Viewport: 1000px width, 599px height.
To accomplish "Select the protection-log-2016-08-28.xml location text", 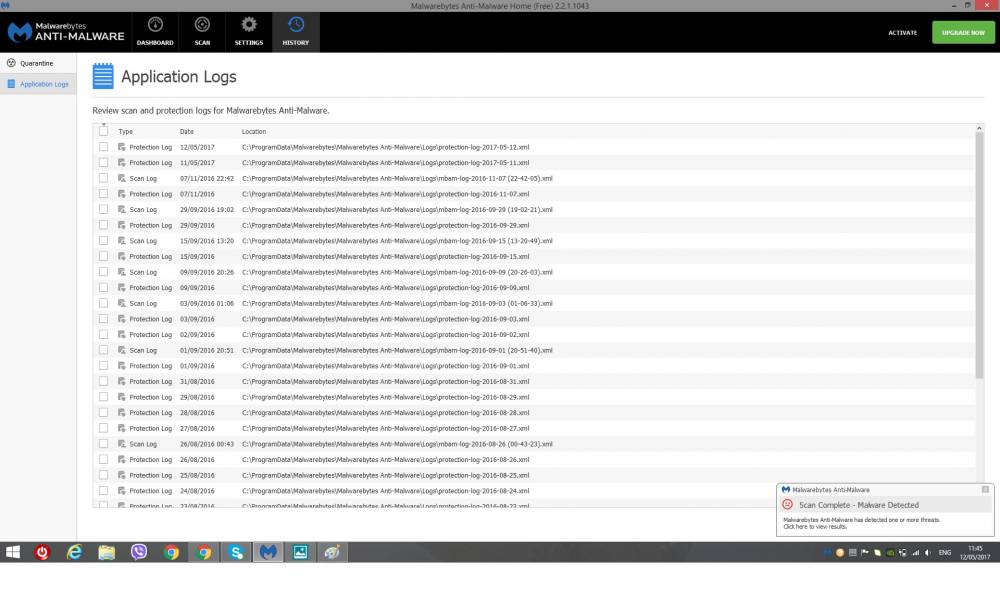I will click(x=385, y=413).
